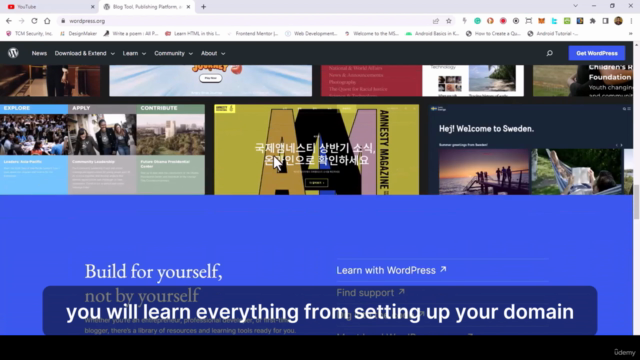Open the Hej! Welcome to Sweden thumbnail
640x360 pixels.
click(x=531, y=149)
